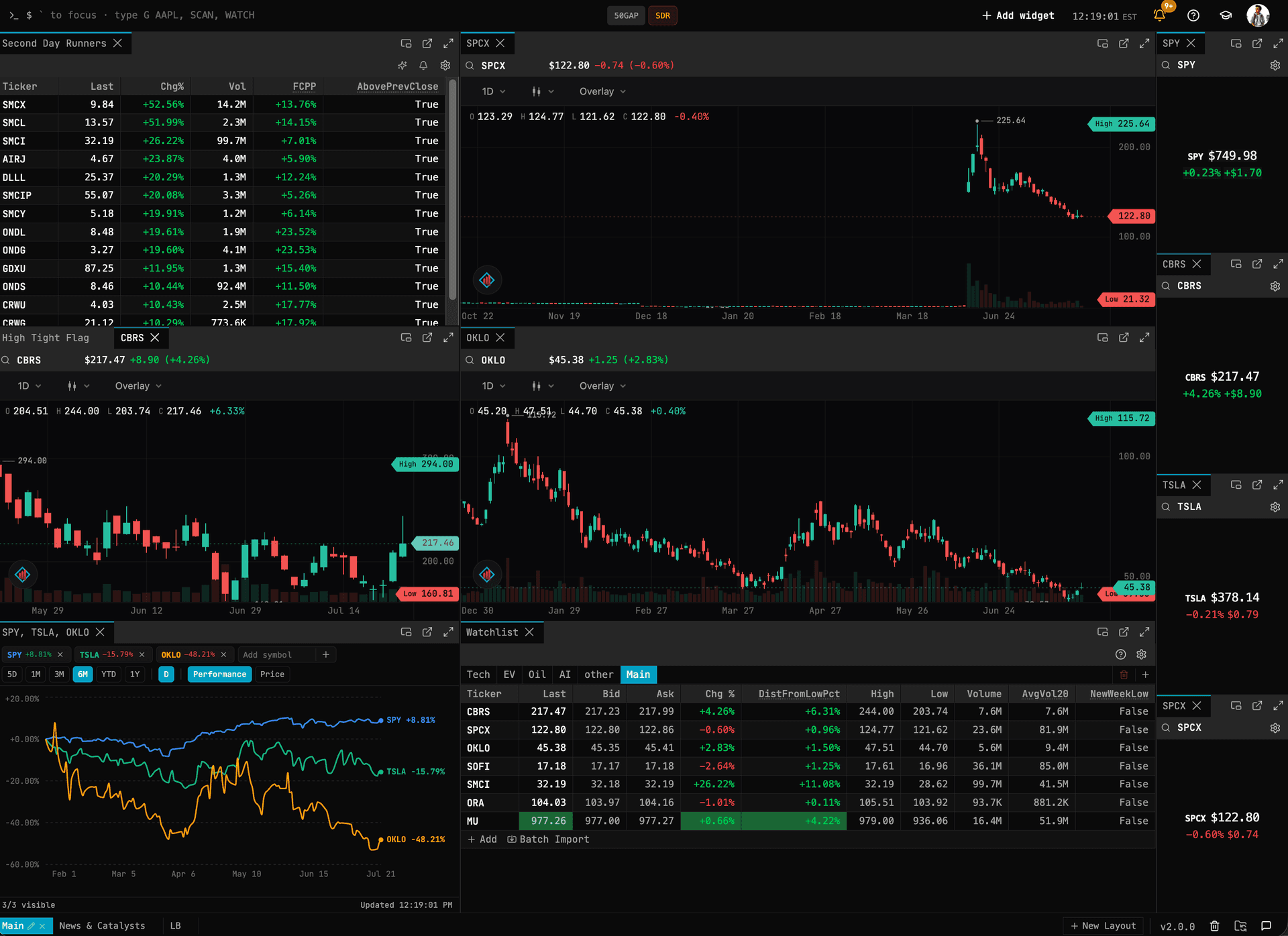
Task: Open Second Day Runners settings gear
Action: (445, 65)
